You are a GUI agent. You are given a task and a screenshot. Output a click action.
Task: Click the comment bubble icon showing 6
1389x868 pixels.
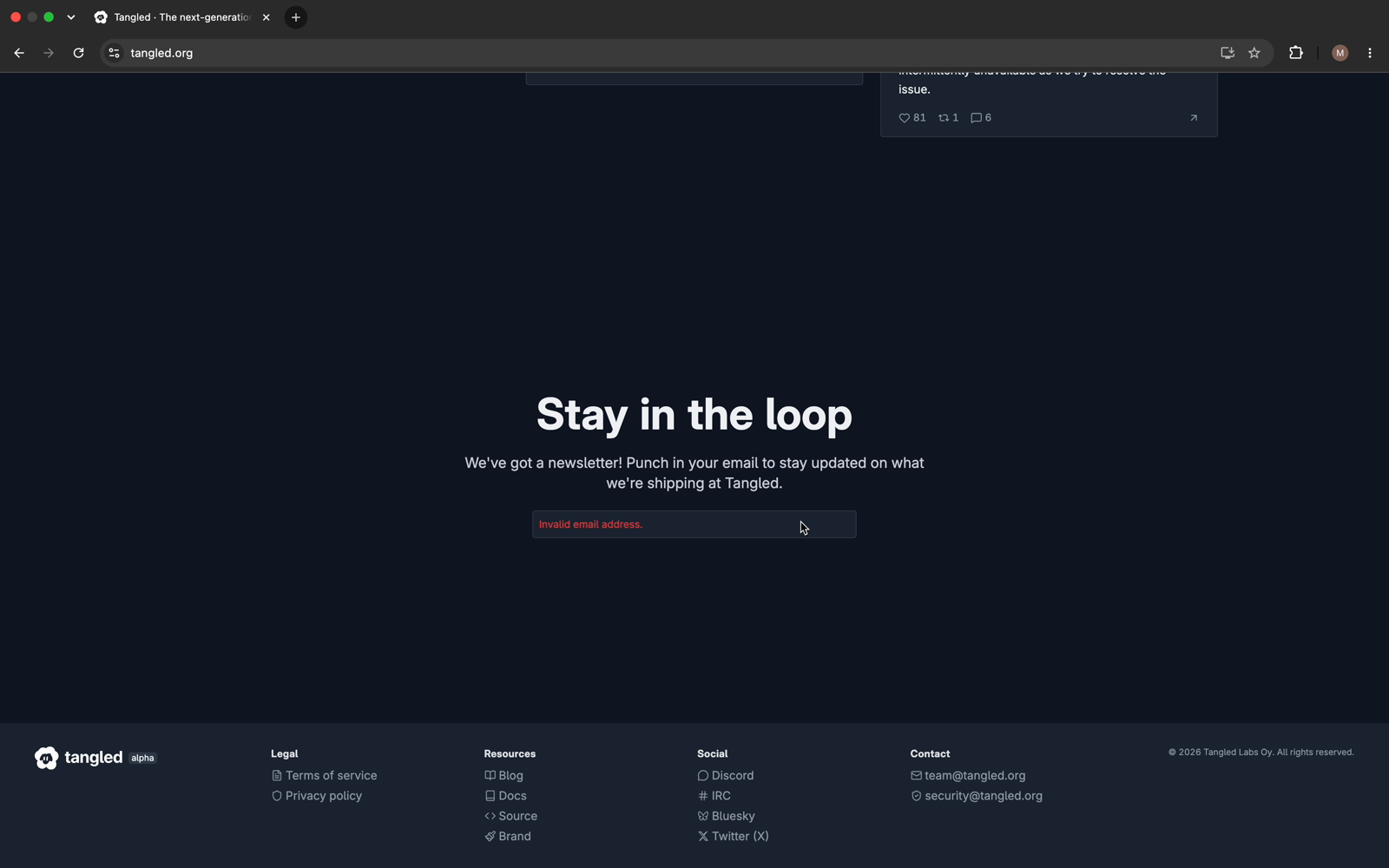click(x=976, y=118)
